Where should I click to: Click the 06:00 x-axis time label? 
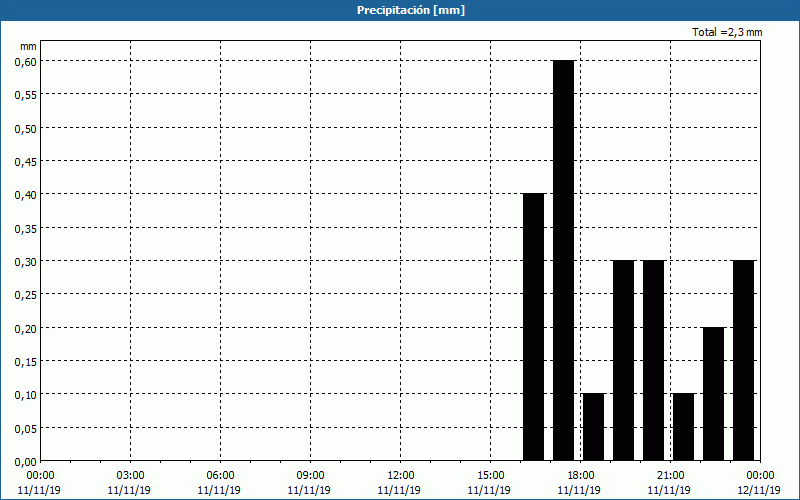click(x=220, y=476)
